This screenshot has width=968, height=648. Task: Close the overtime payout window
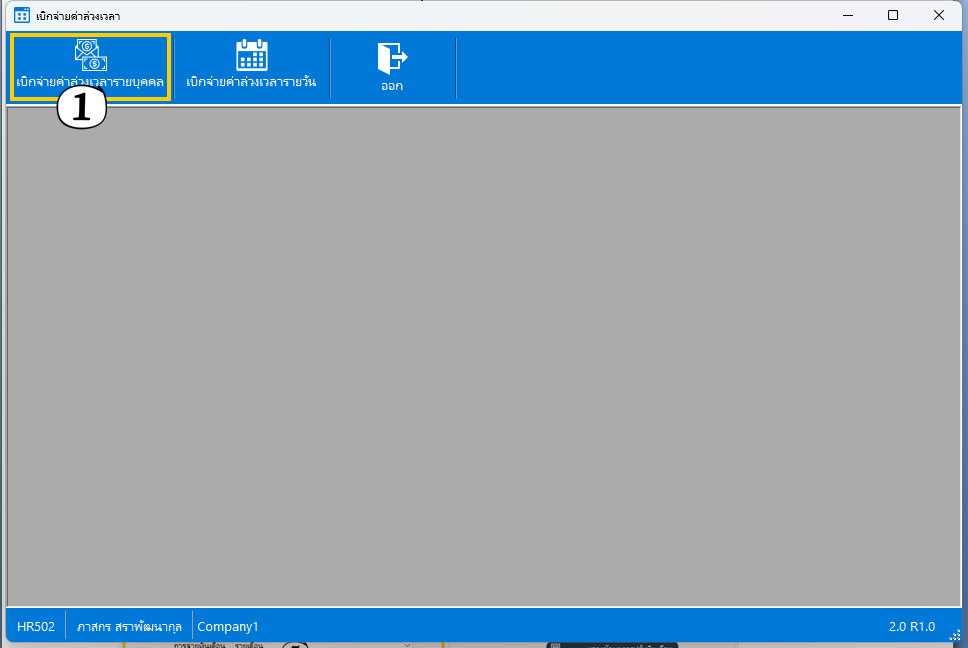(939, 15)
